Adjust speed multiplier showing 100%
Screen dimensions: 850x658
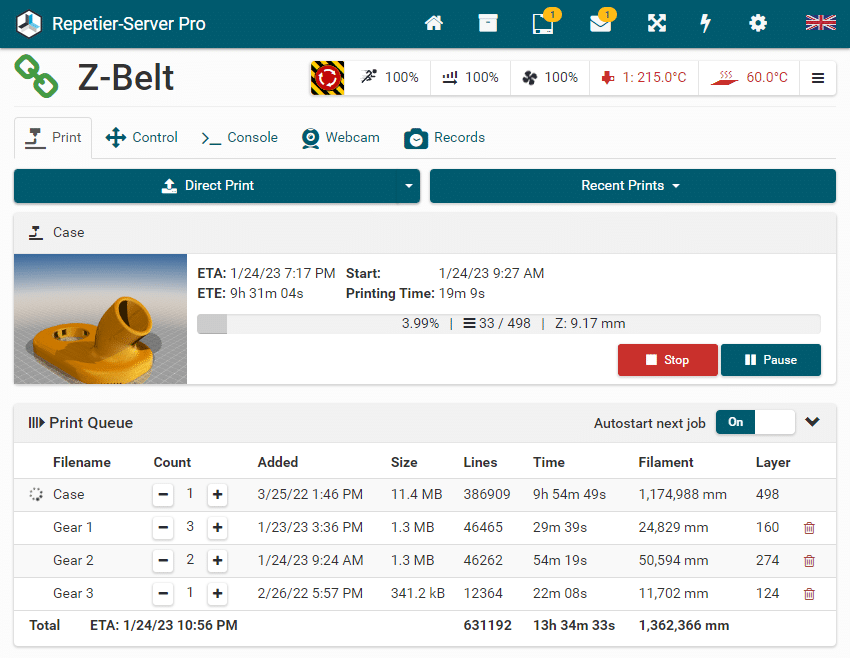(x=389, y=78)
